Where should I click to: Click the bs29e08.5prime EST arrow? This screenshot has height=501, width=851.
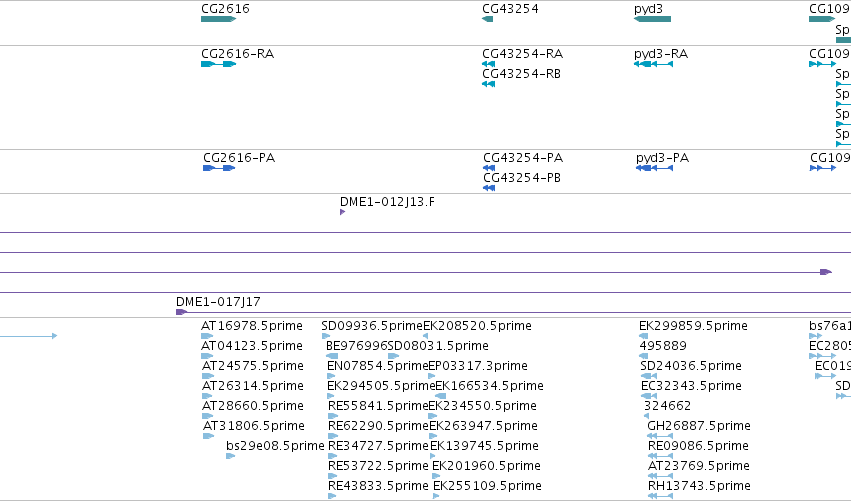[x=231, y=456]
